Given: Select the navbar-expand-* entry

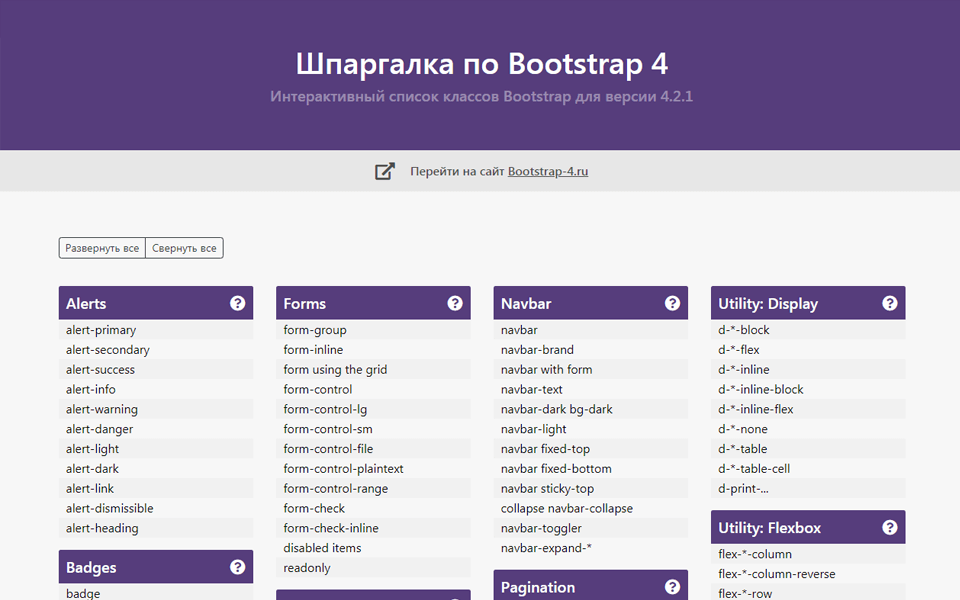Looking at the screenshot, I should coord(590,548).
